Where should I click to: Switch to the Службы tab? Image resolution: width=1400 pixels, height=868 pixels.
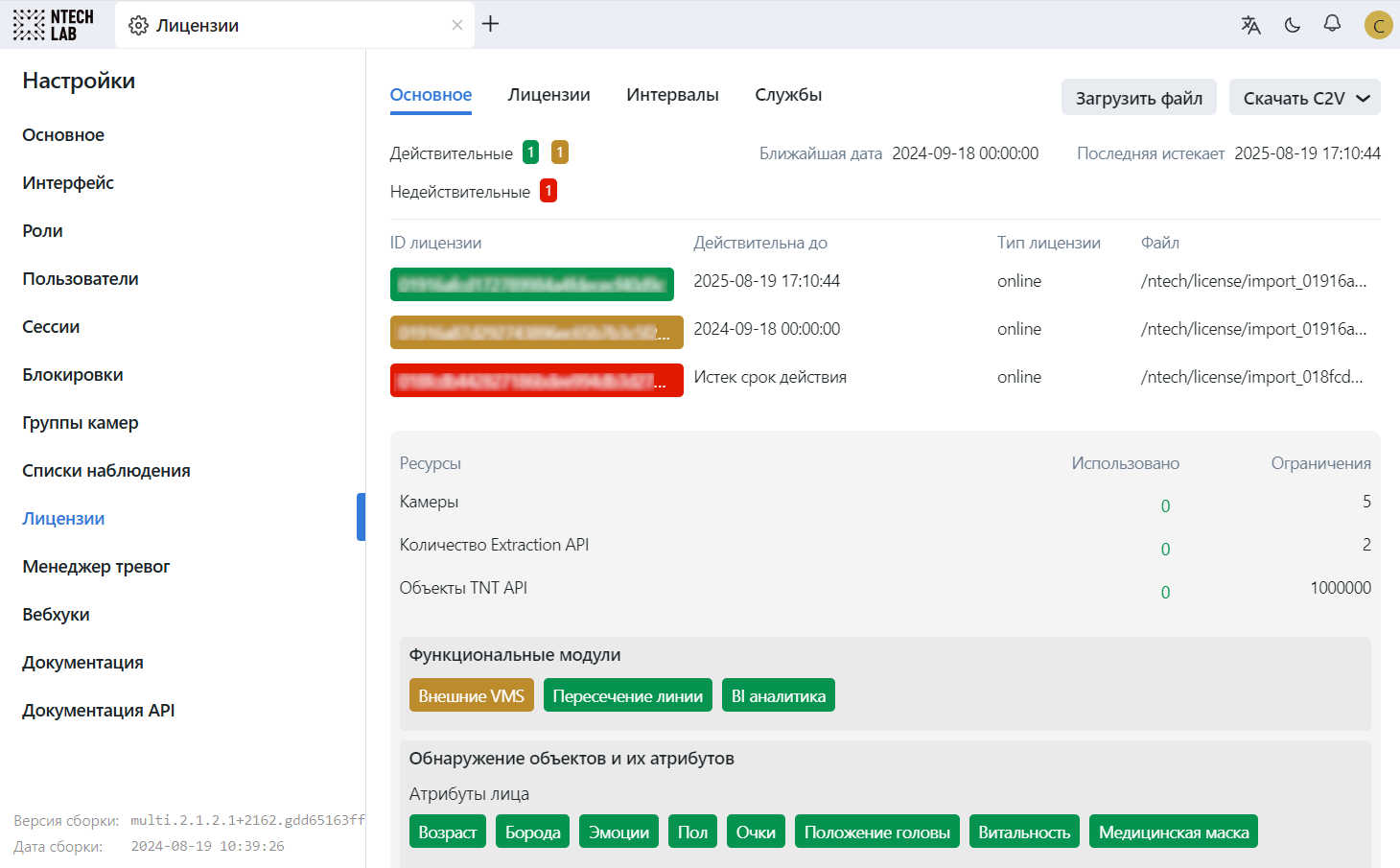pyautogui.click(x=788, y=95)
